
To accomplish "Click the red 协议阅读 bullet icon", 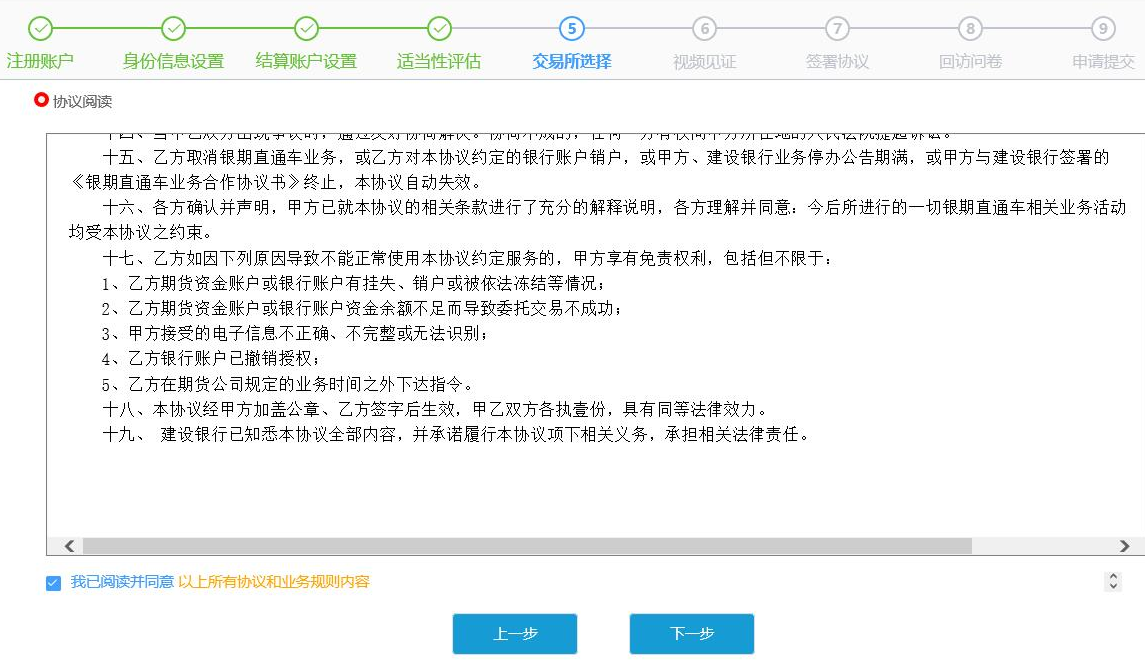I will [x=41, y=100].
